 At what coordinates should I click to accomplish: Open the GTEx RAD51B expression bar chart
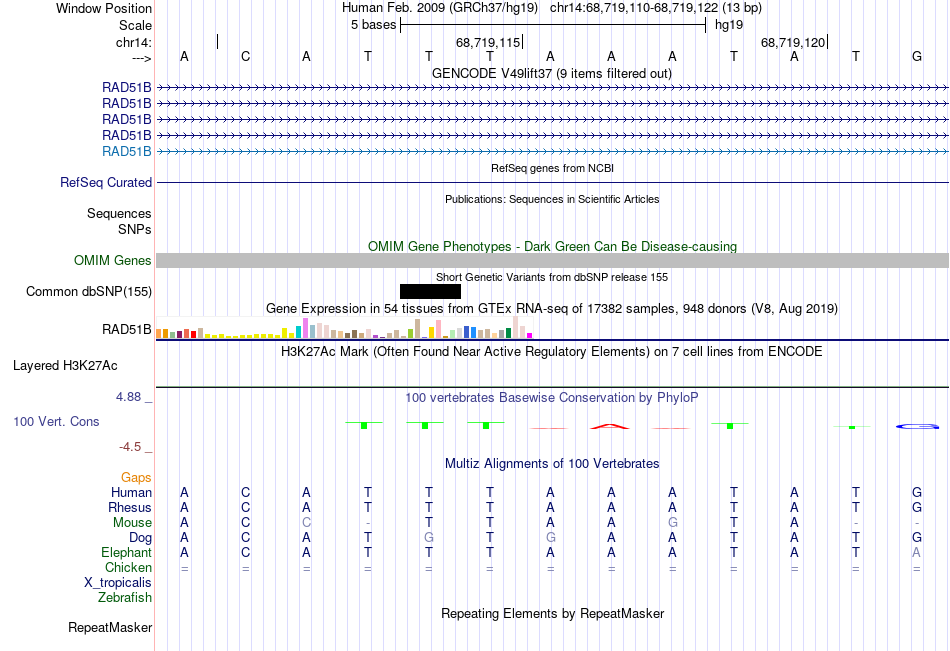coord(344,327)
